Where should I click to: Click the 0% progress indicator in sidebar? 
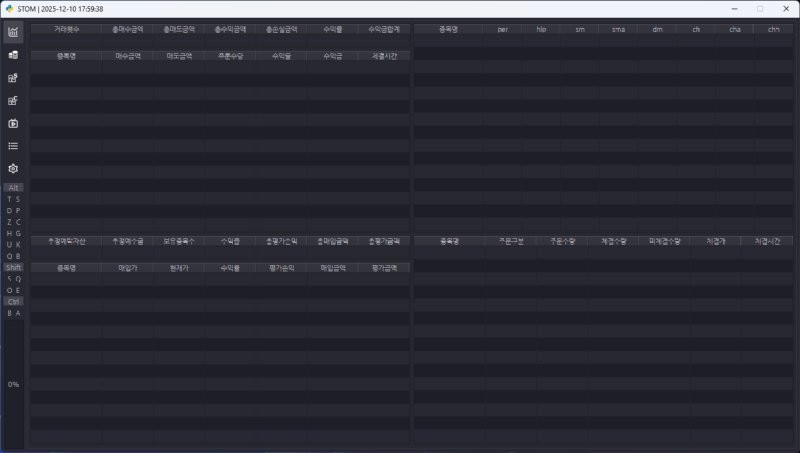pos(13,384)
